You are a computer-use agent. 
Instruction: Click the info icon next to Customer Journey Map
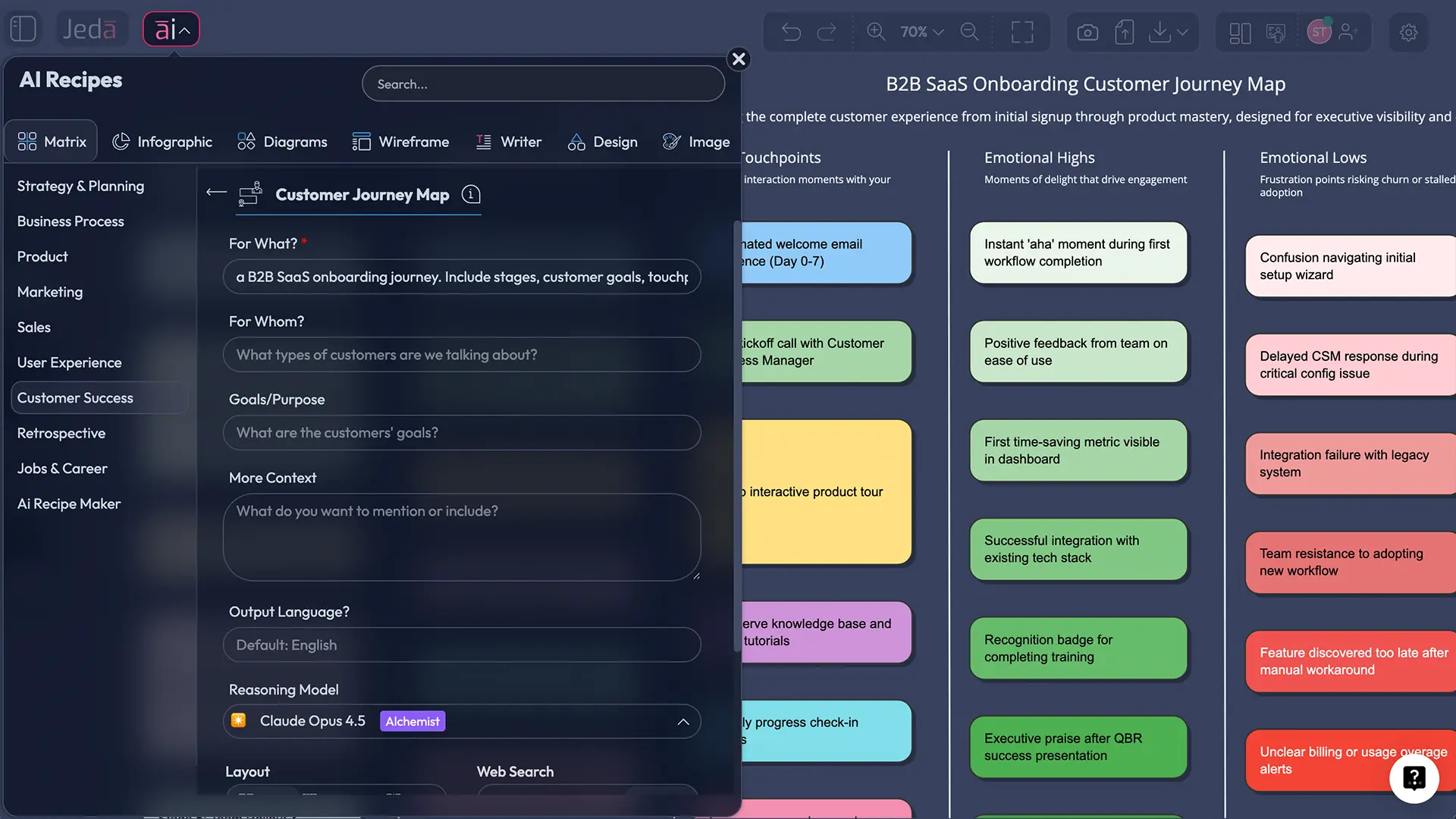click(x=471, y=194)
